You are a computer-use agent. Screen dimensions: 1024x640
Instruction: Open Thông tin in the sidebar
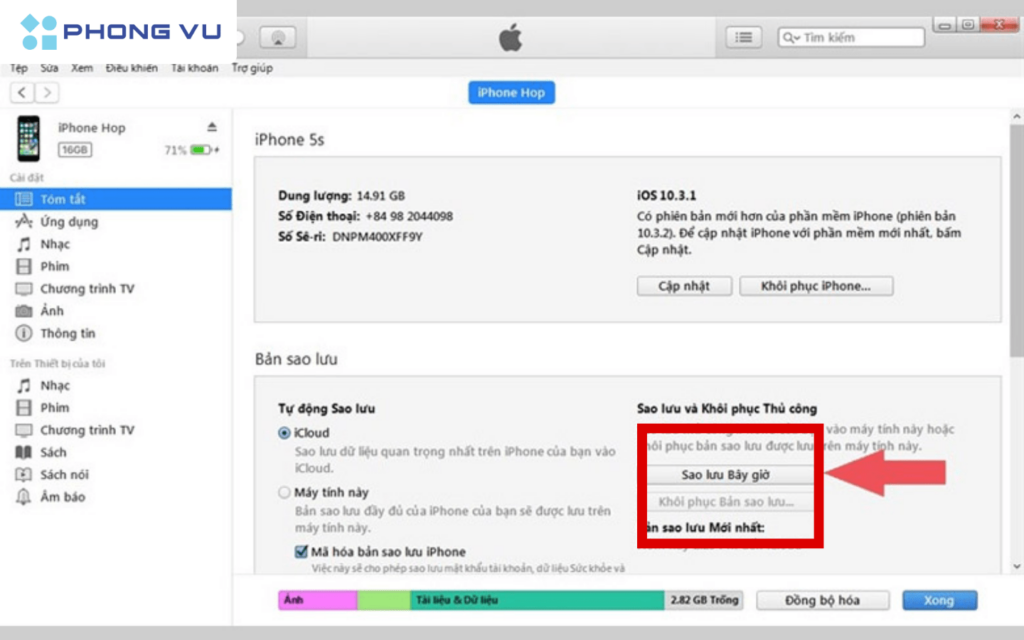coord(67,333)
